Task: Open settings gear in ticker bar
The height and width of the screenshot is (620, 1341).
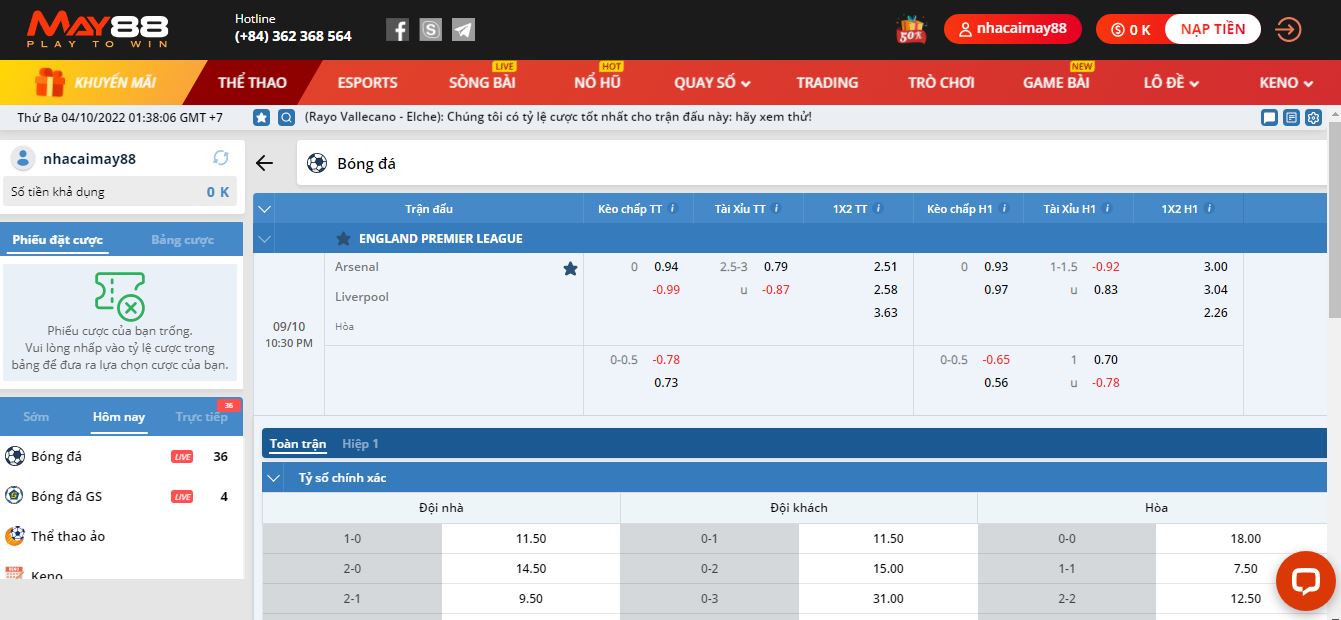Action: tap(1314, 117)
